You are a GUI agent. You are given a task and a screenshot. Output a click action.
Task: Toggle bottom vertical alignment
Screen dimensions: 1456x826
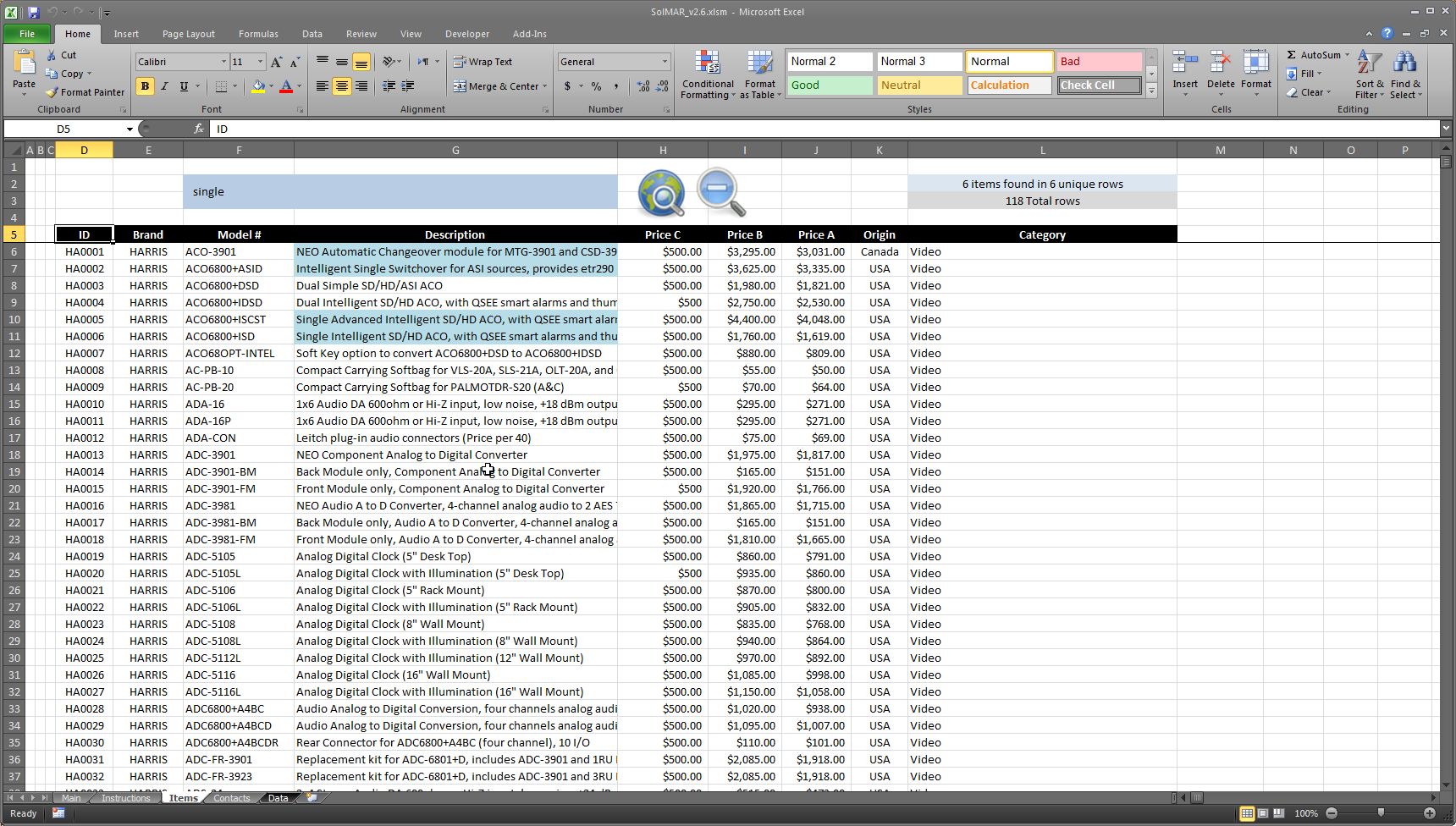click(x=361, y=62)
